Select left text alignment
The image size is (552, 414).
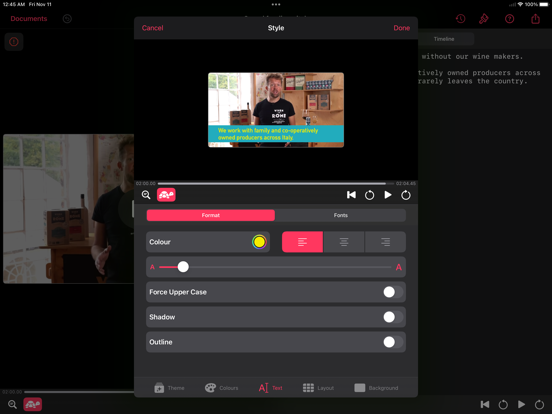(302, 242)
